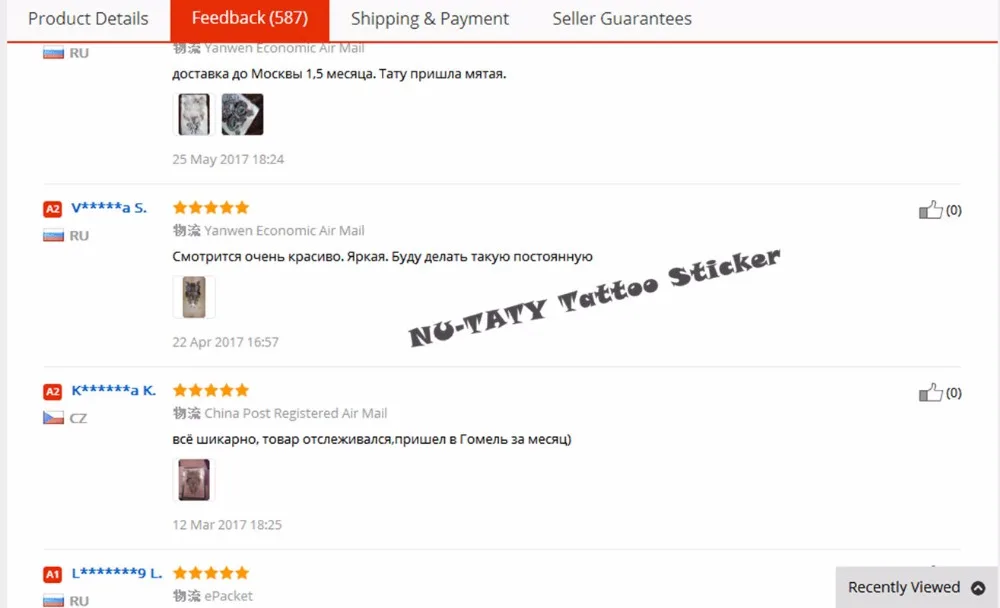The height and width of the screenshot is (608, 1000).
Task: Open photo in 12 Mar 2017 review
Action: click(194, 479)
